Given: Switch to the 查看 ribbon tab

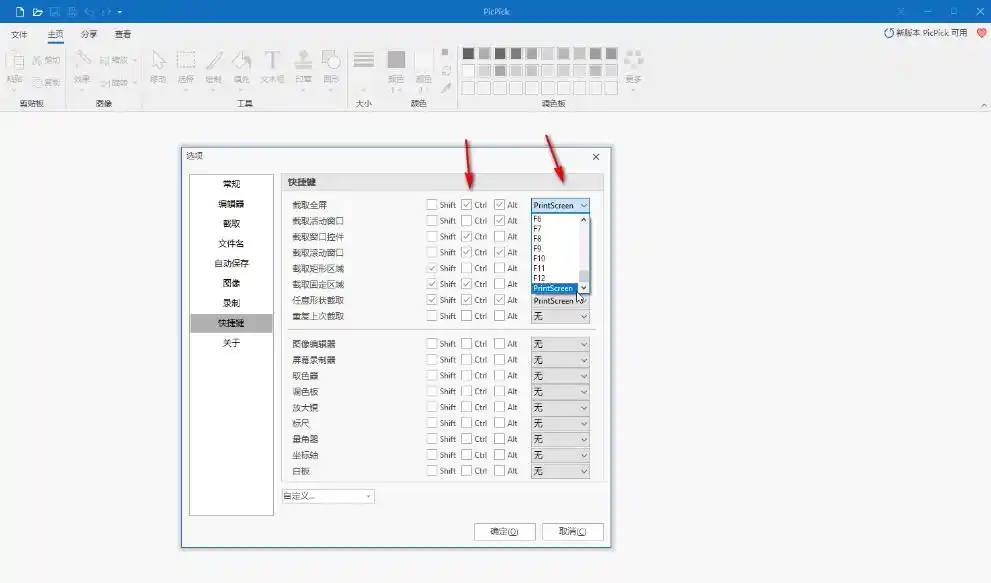Looking at the screenshot, I should pyautogui.click(x=123, y=34).
